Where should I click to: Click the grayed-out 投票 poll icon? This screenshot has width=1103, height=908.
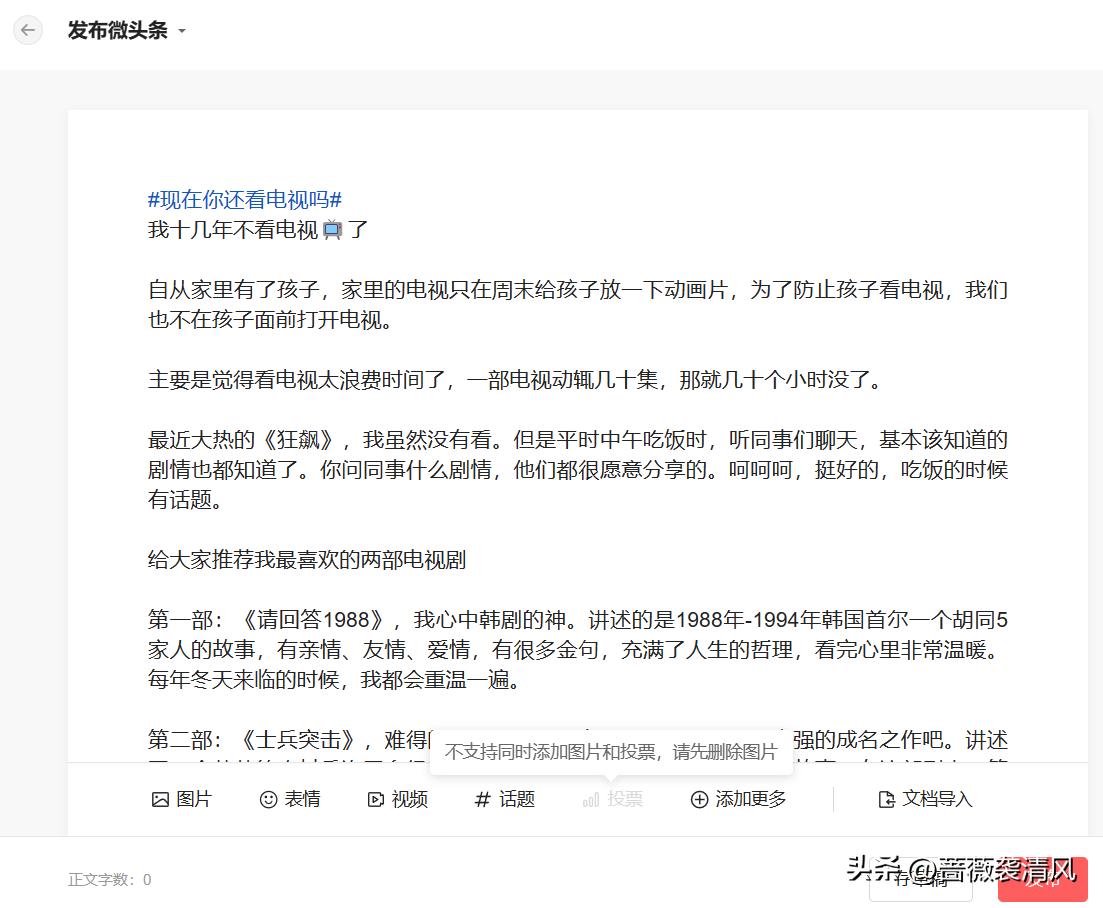click(x=590, y=799)
